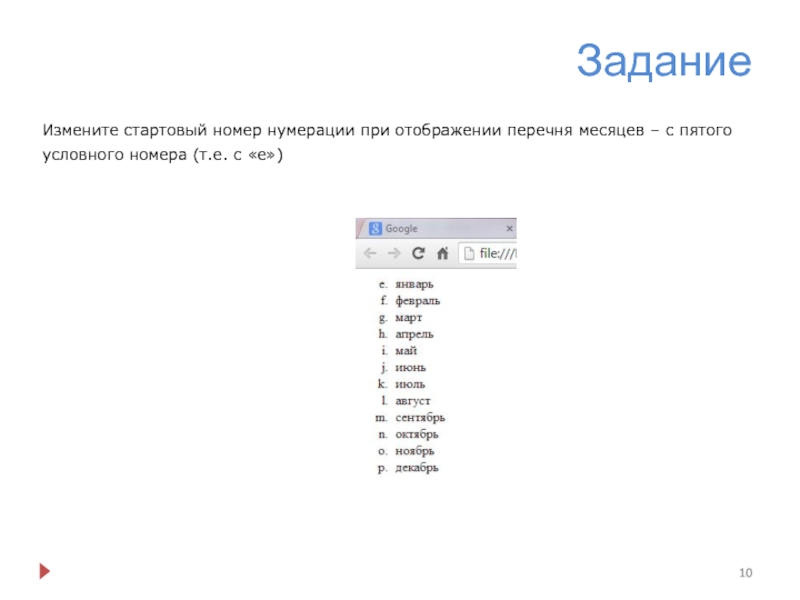Click the instruction text starting "Измените стартовый номер"
Image resolution: width=800 pixels, height=600 pixels.
(387, 142)
